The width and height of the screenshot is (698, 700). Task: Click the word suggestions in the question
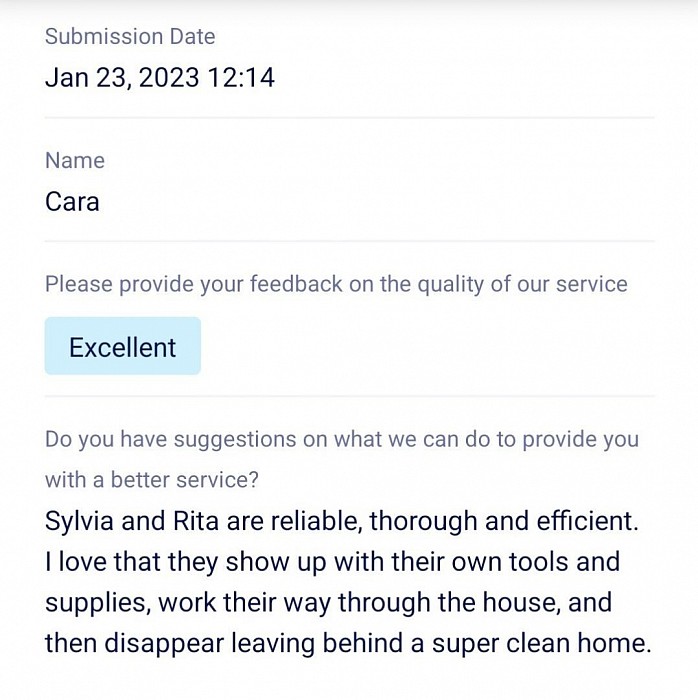coord(235,440)
